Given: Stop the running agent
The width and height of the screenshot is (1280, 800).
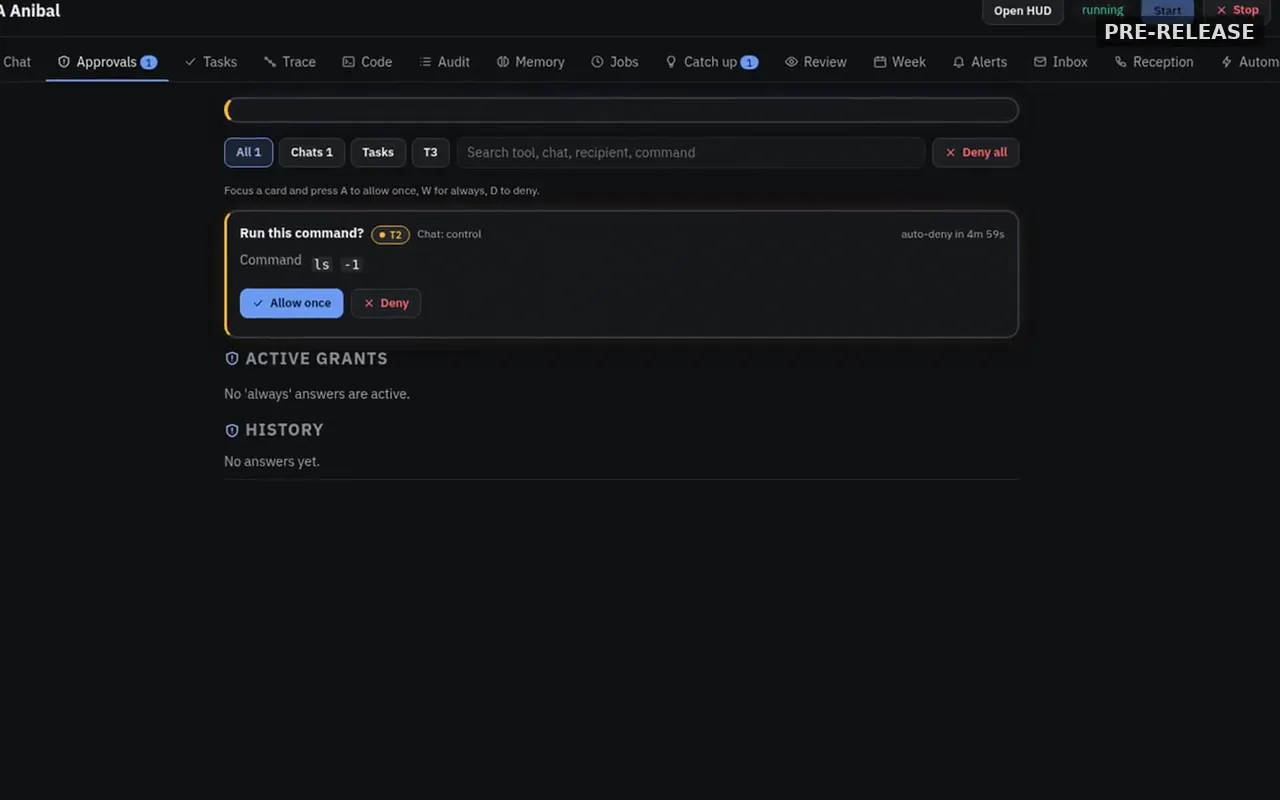Looking at the screenshot, I should pyautogui.click(x=1237, y=11).
